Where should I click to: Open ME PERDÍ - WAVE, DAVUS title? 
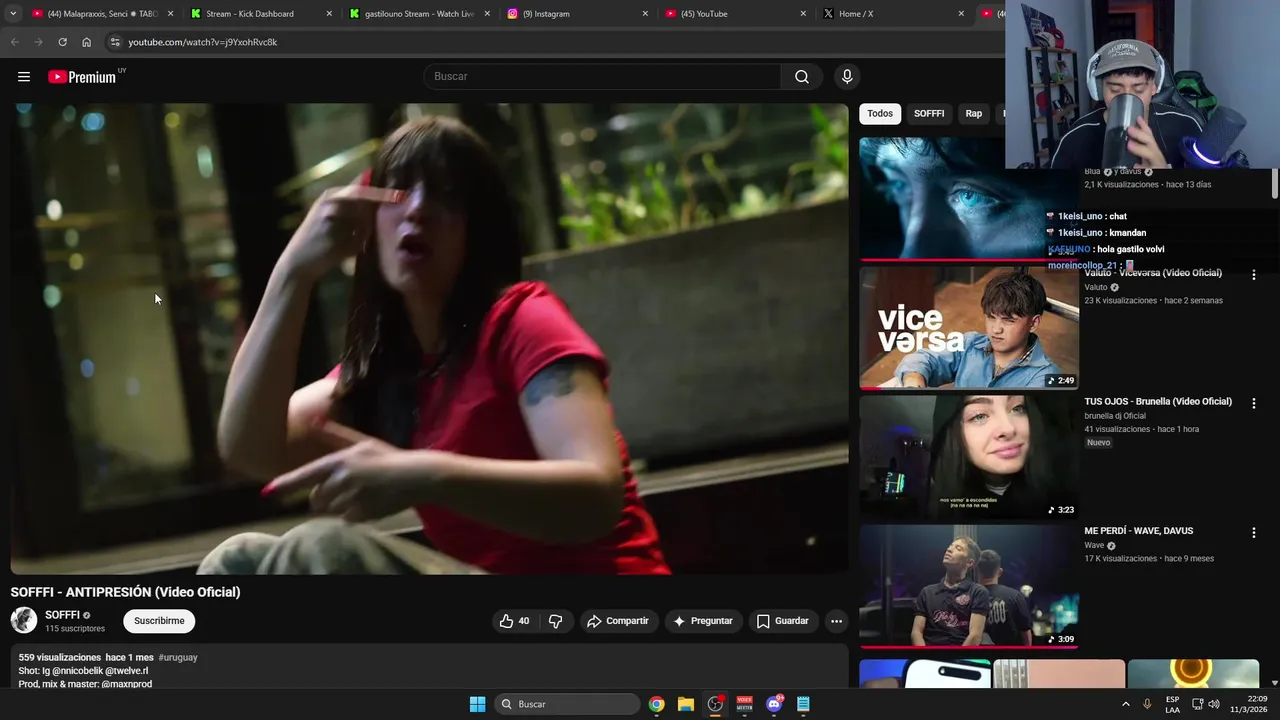pyautogui.click(x=1139, y=531)
